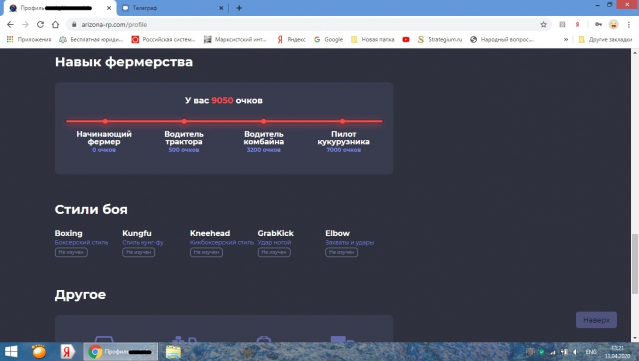This screenshot has width=639, height=361.
Task: Expand the hidden bookmarks chevron
Action: click(x=566, y=40)
